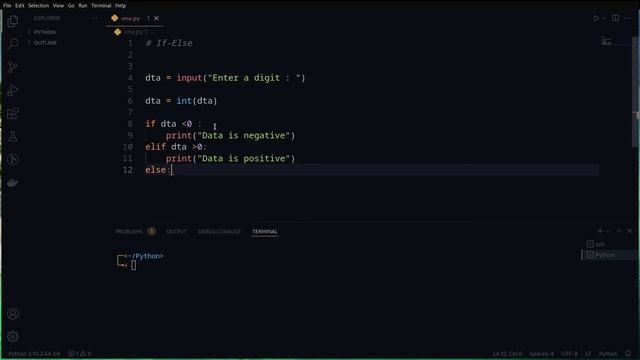Click print("Data is positive") line
The height and width of the screenshot is (360, 640).
(230, 158)
